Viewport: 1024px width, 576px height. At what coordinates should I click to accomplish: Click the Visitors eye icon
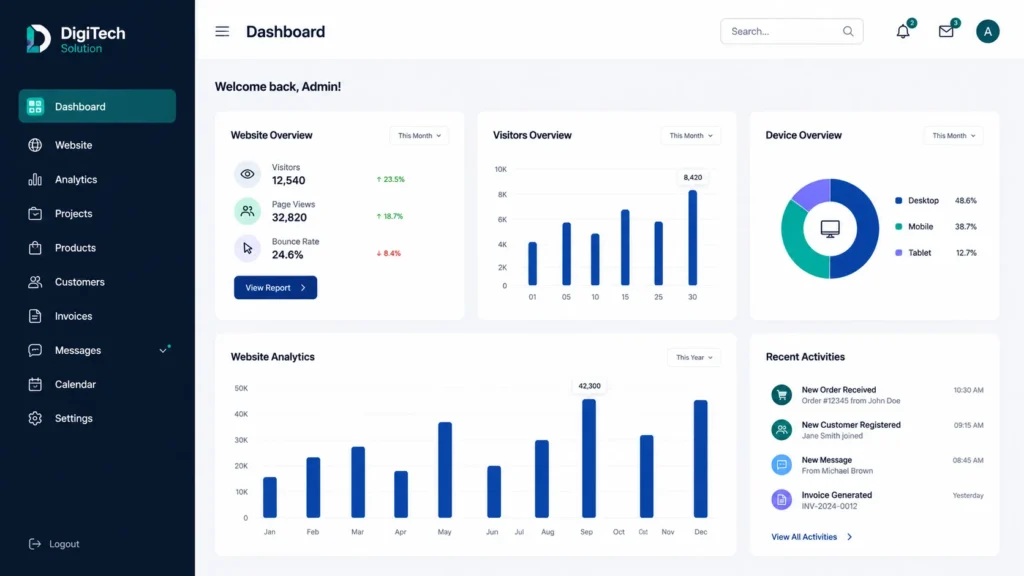pos(248,174)
